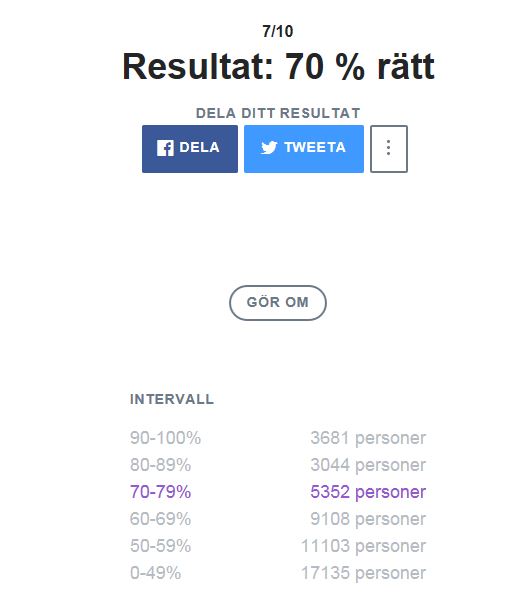Screen dimensions: 524x603
Task: Select the 80-89% interval row
Action: (x=278, y=465)
